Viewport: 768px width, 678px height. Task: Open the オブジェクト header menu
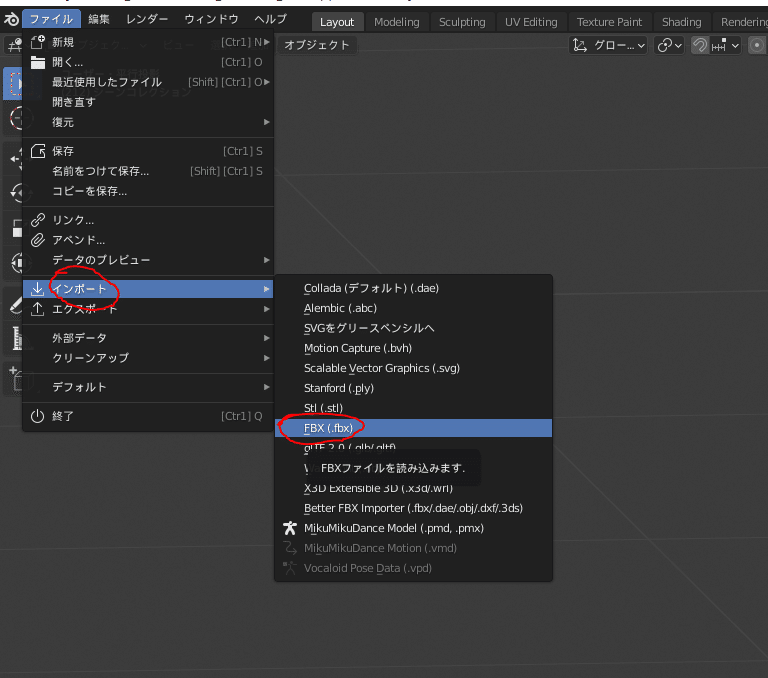pyautogui.click(x=316, y=45)
